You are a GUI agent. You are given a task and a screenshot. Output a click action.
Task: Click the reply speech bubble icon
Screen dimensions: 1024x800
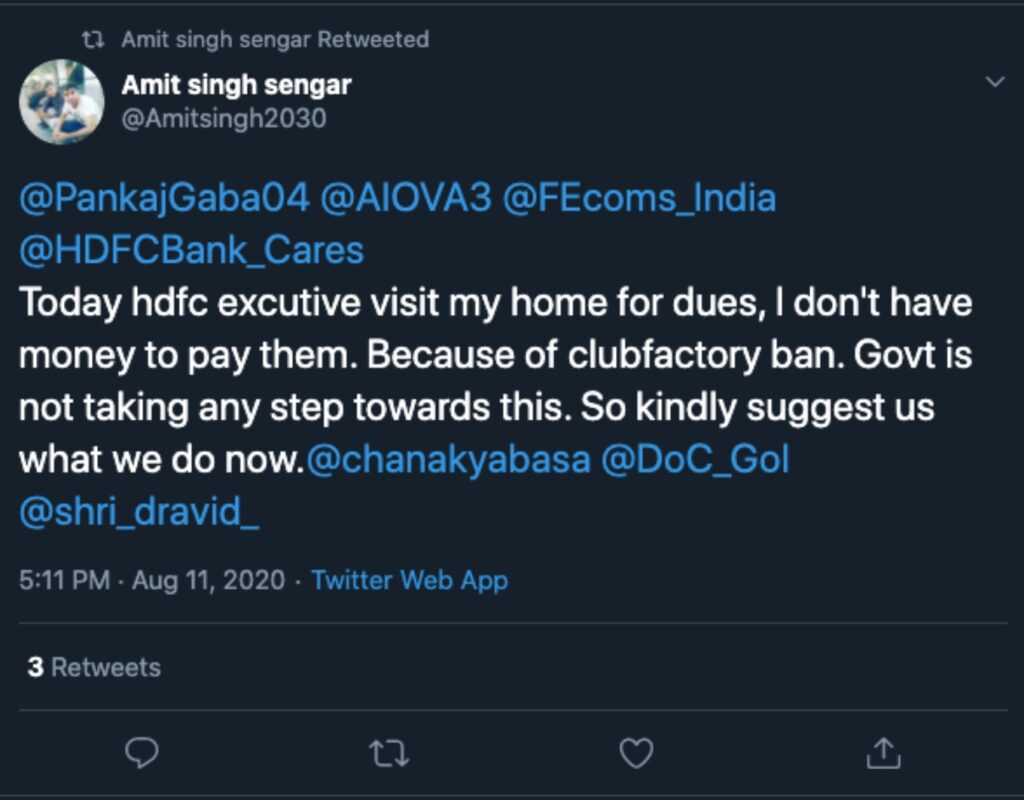142,752
